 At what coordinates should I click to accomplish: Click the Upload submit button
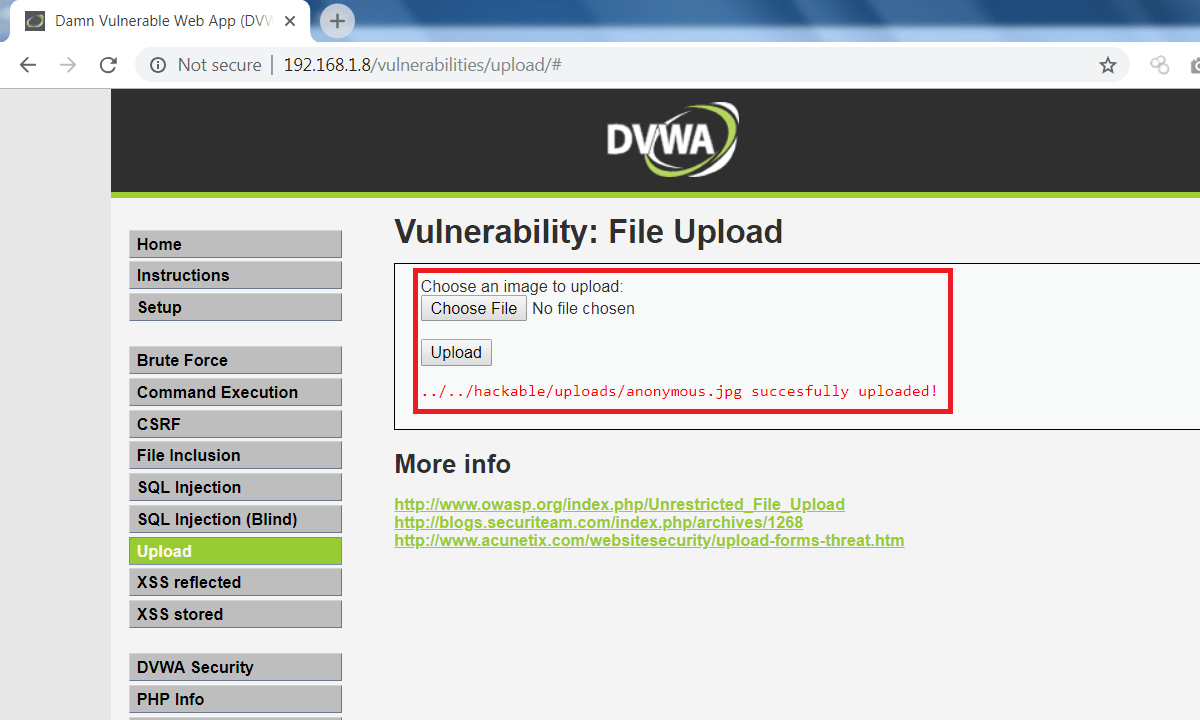coord(456,352)
